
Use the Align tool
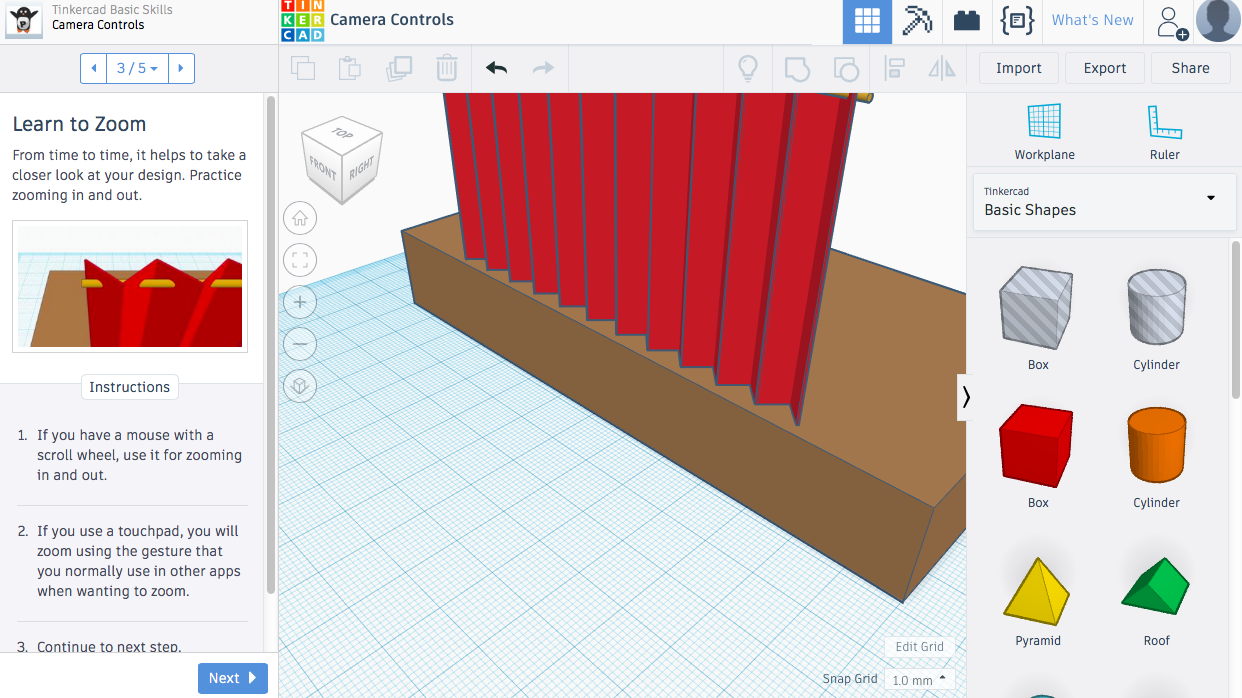(x=894, y=68)
